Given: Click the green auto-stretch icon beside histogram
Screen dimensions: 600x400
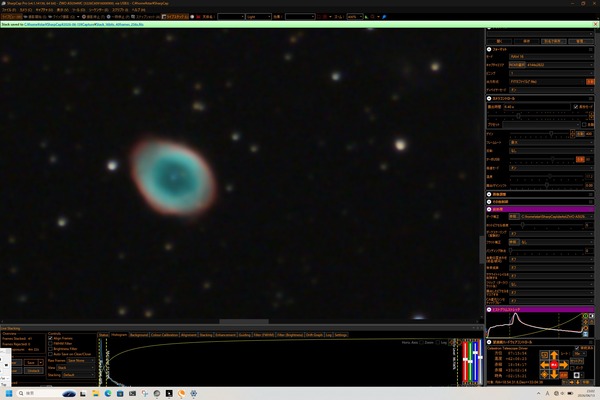Looking at the screenshot, I should pyautogui.click(x=585, y=316).
